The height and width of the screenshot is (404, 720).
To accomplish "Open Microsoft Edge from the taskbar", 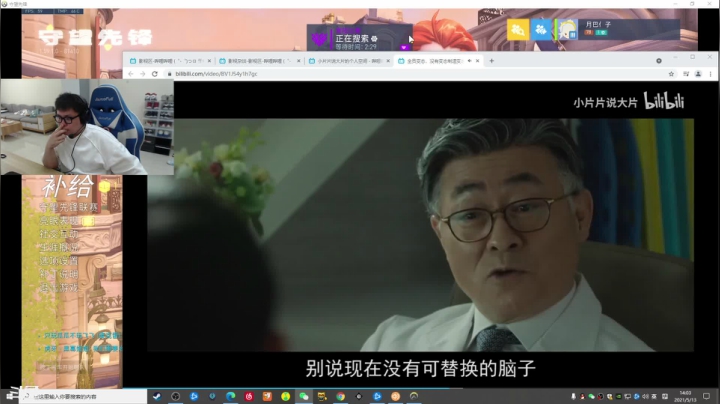I will click(x=231, y=396).
